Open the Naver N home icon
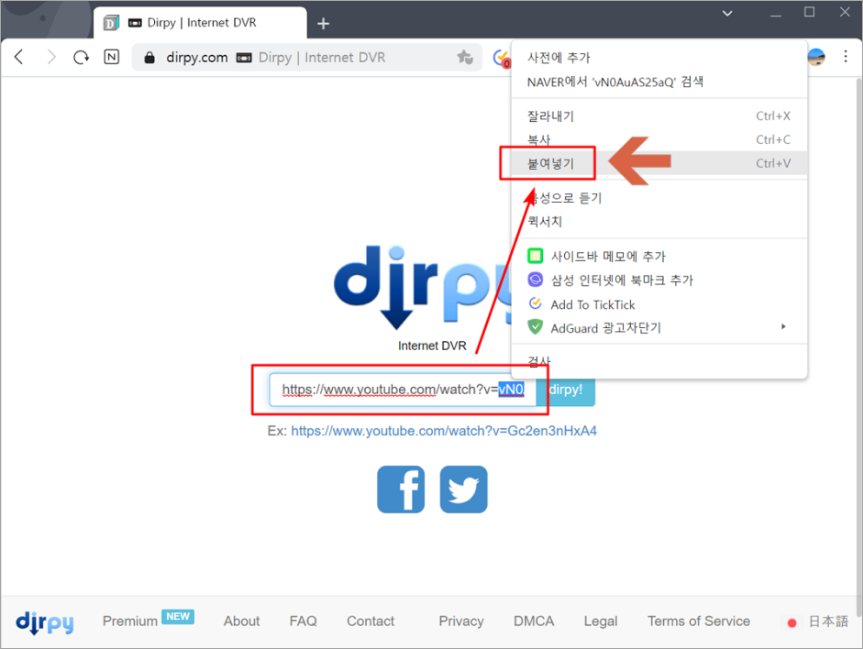The width and height of the screenshot is (863, 649). [x=111, y=57]
